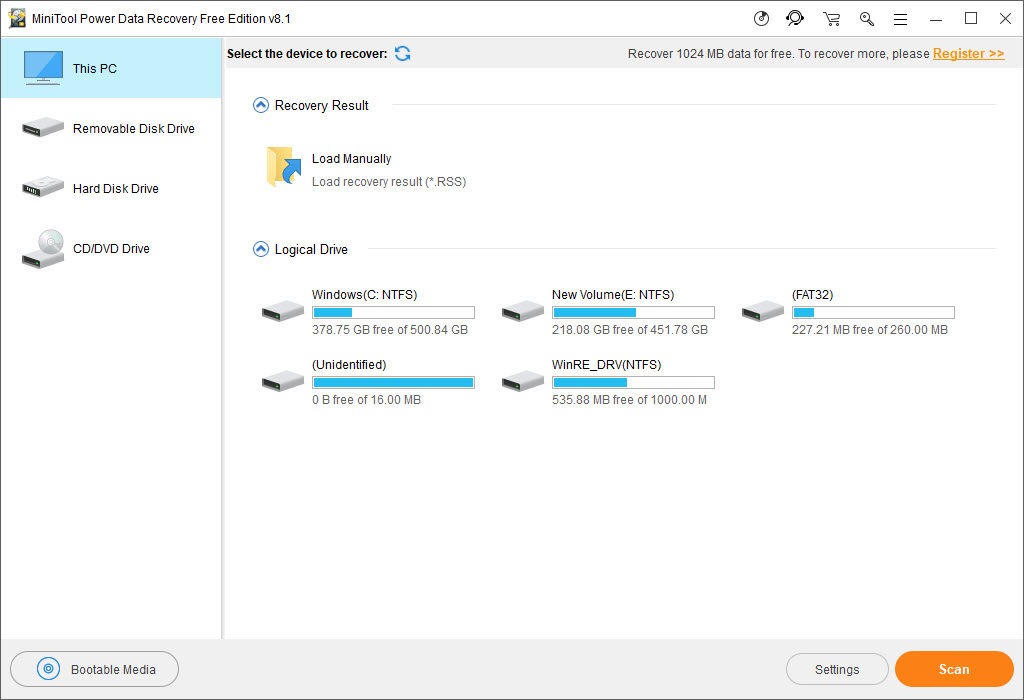
Task: Collapse the Recovery Result section
Action: tap(261, 105)
